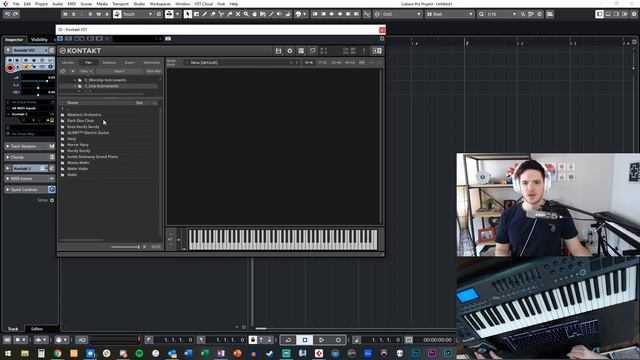This screenshot has height=360, width=640.
Task: Select the Glue tool
Action: [229, 14]
